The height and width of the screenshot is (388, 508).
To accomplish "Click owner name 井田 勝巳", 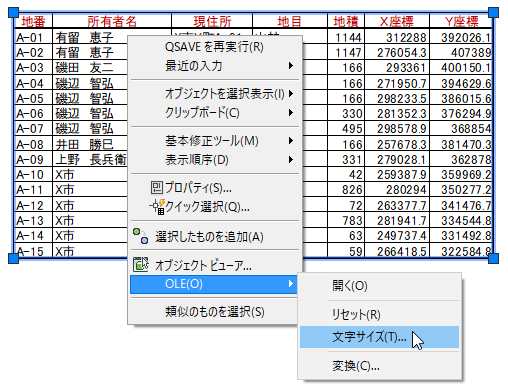I will click(84, 144).
